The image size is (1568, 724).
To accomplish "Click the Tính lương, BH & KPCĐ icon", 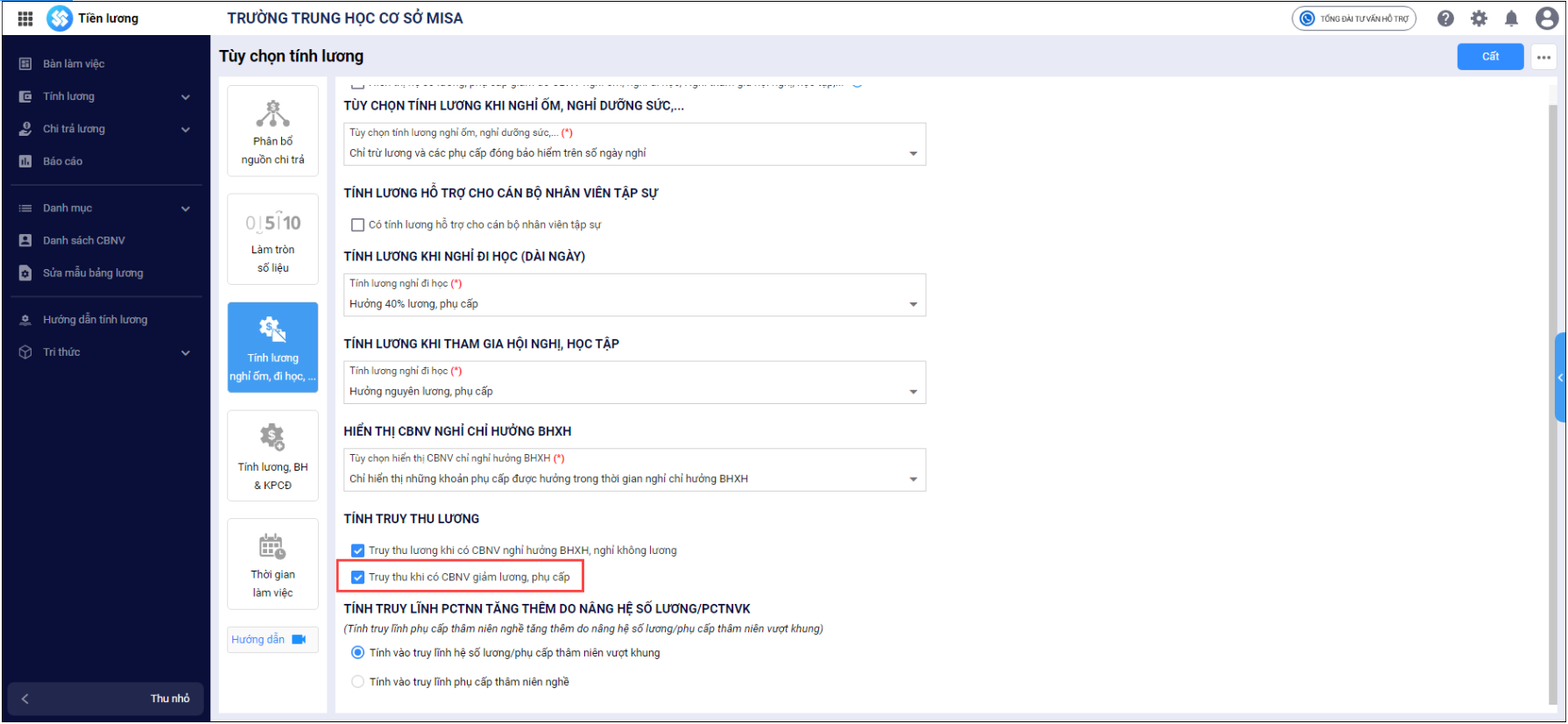I will click(x=272, y=437).
